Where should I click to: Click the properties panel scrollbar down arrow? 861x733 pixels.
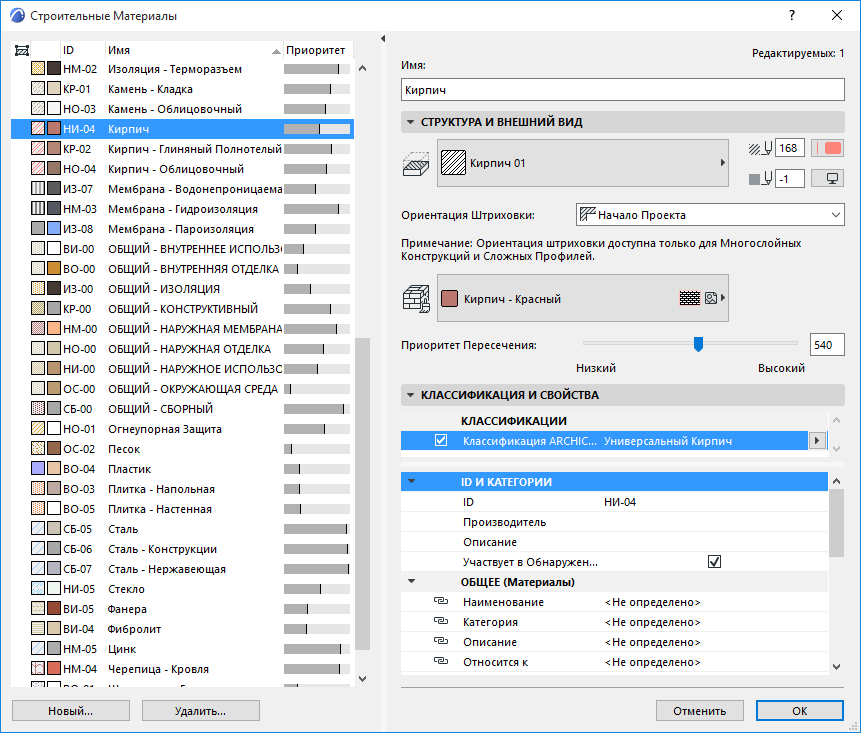point(836,667)
